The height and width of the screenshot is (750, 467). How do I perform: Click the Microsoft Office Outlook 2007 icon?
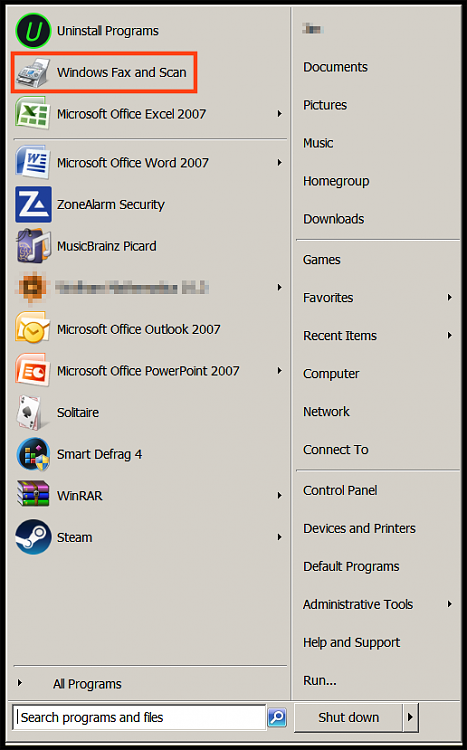[33, 329]
